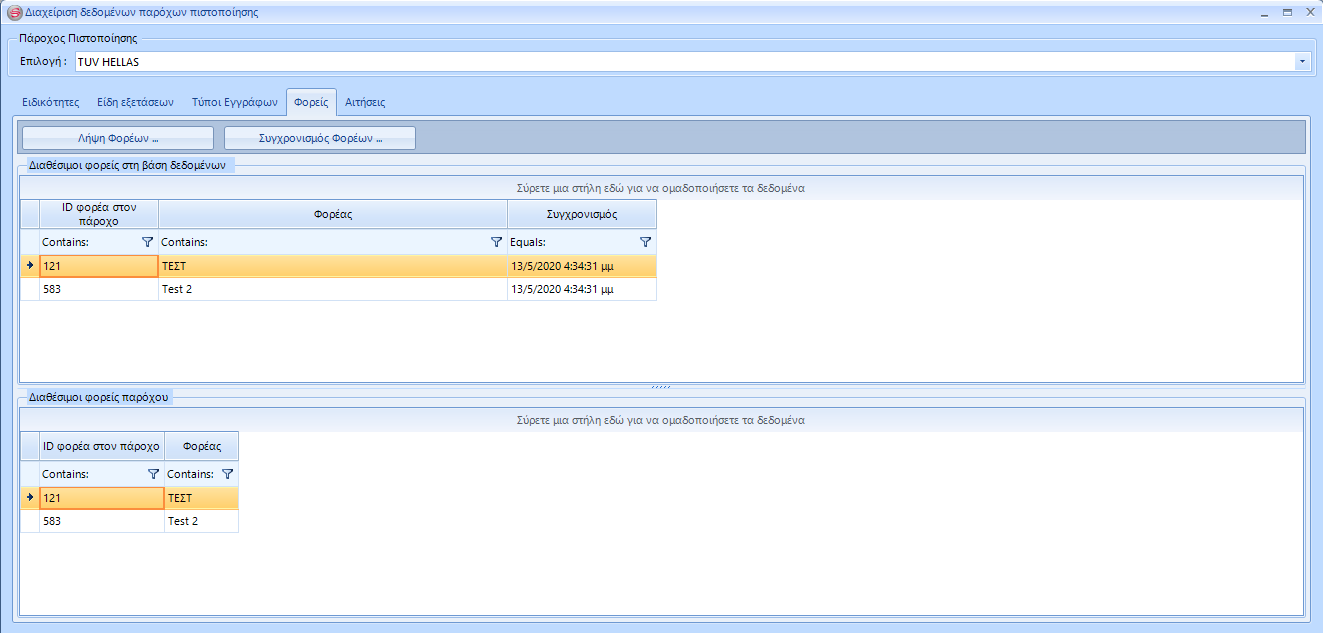Select the Τύποι Εγγράφων tab

point(234,102)
